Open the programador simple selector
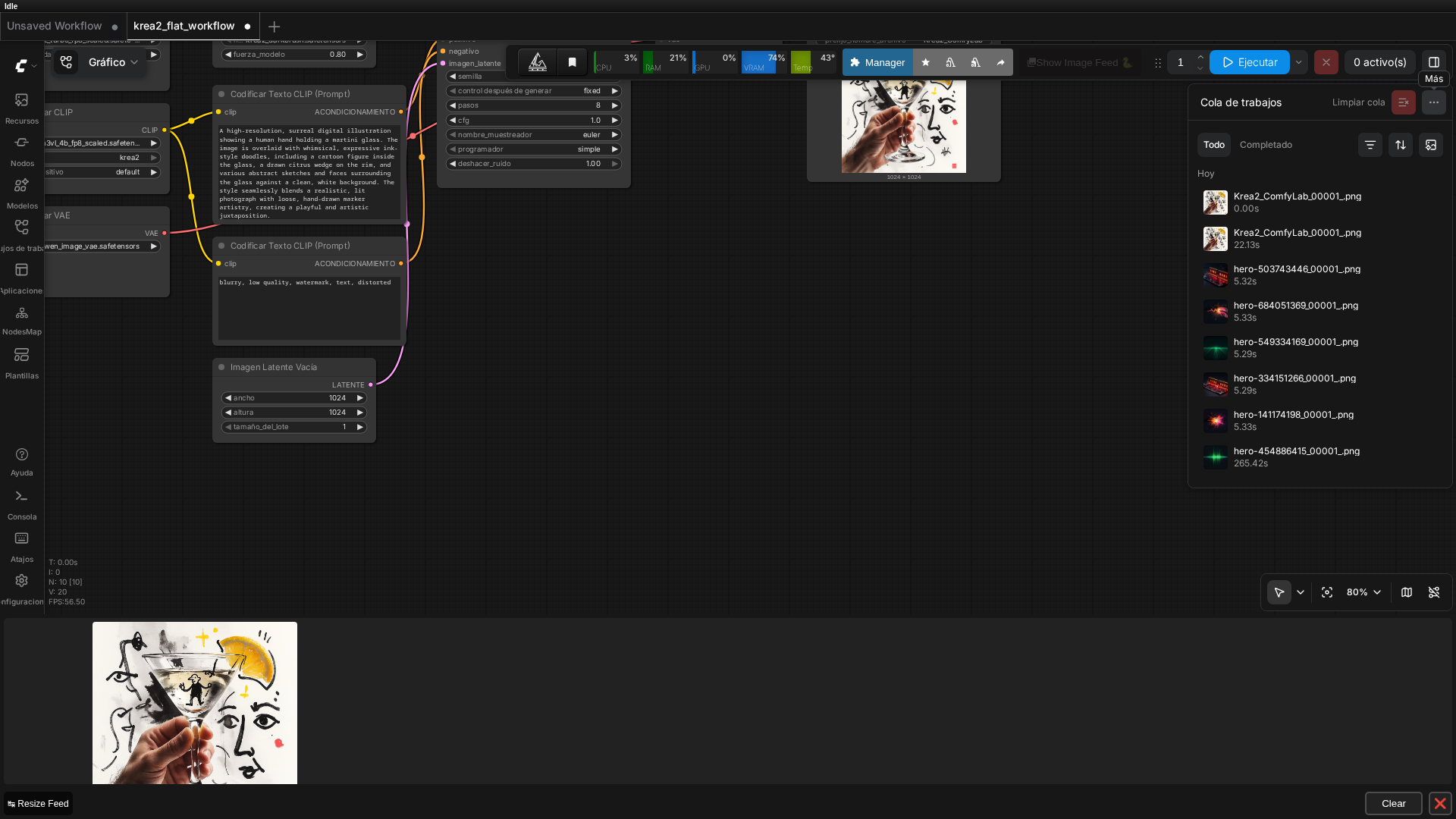Viewport: 1456px width, 819px height. (x=534, y=149)
